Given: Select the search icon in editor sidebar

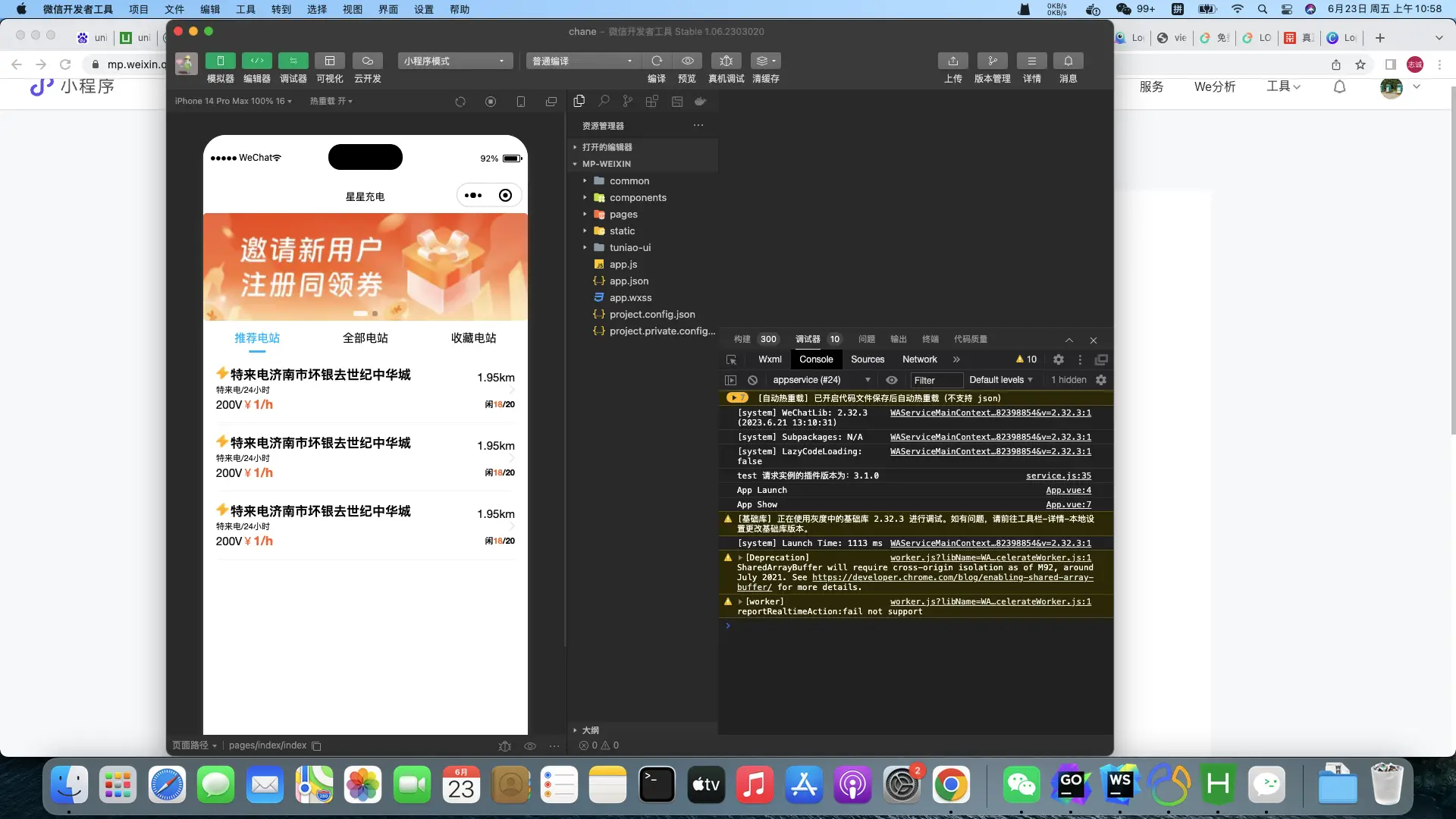Looking at the screenshot, I should coord(604,101).
